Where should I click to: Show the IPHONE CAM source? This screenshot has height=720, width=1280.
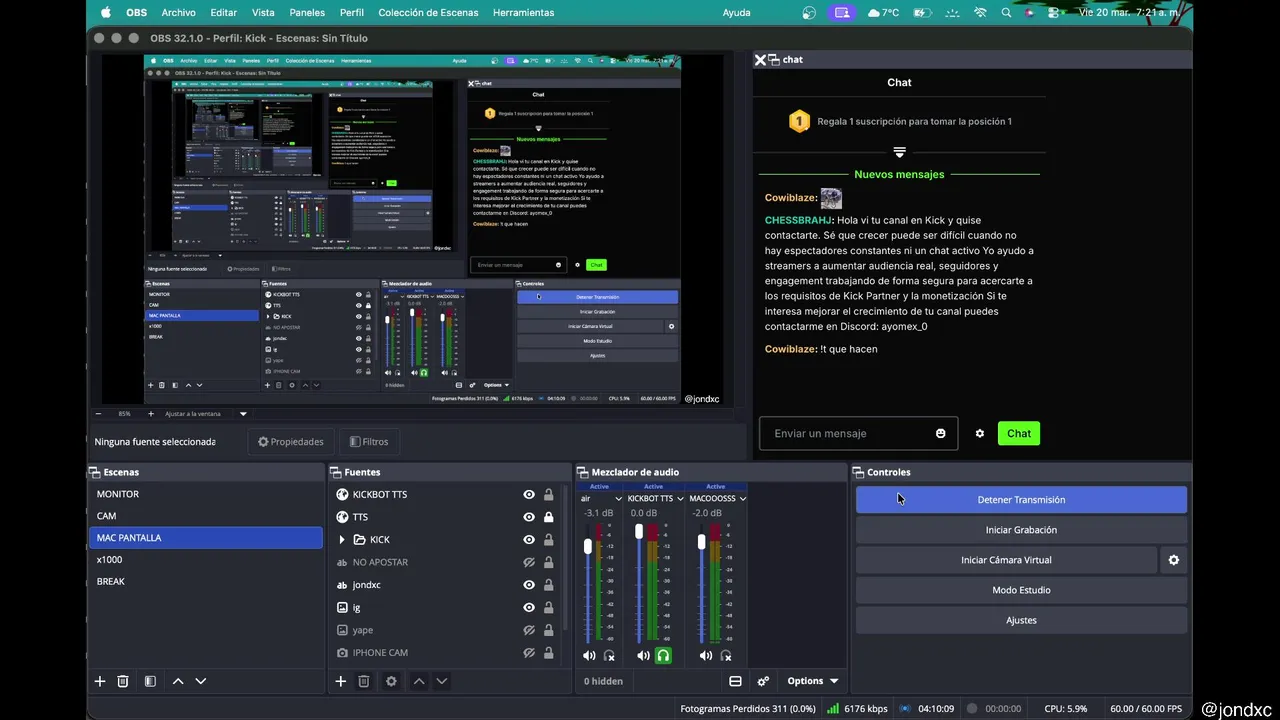[529, 652]
